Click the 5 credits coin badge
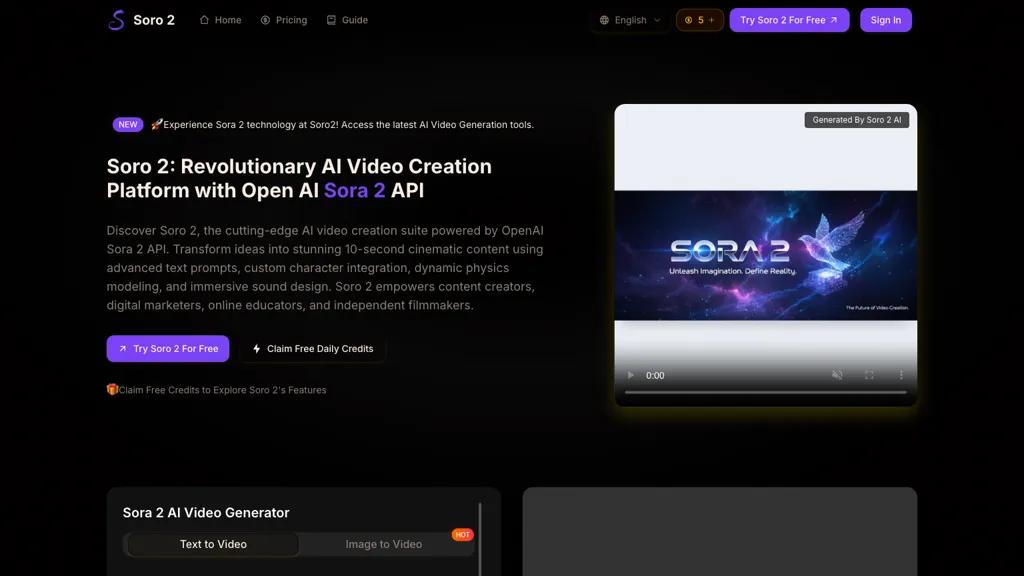Viewport: 1024px width, 576px height. point(699,20)
